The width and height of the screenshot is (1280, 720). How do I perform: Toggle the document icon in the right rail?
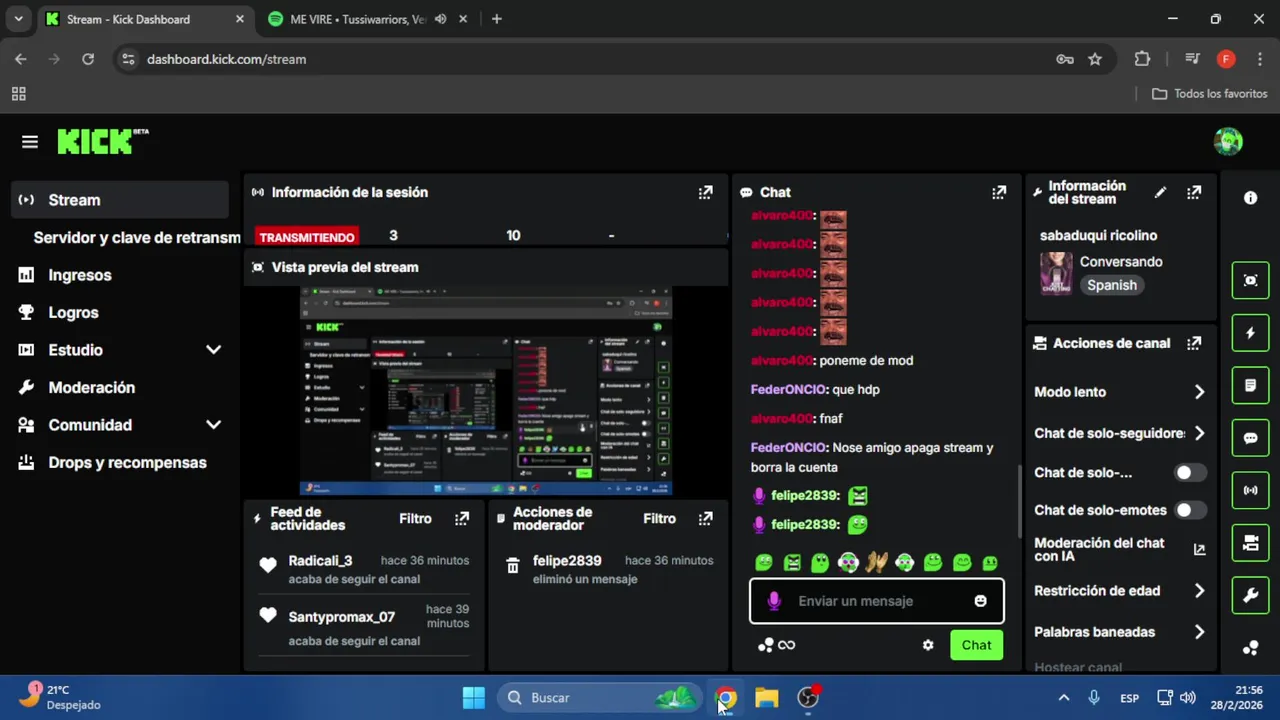pyautogui.click(x=1250, y=385)
